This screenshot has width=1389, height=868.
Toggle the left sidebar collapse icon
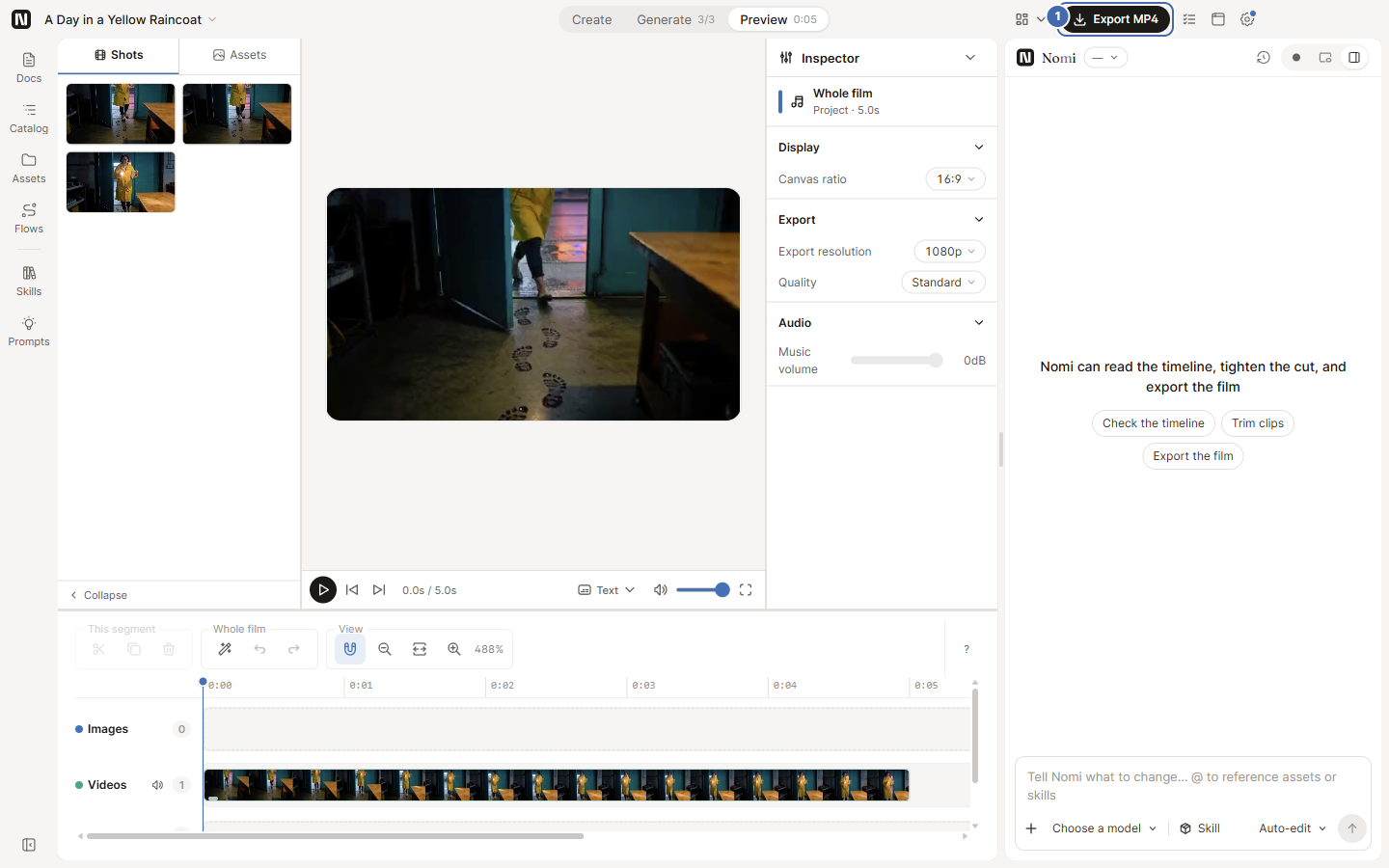tap(29, 845)
